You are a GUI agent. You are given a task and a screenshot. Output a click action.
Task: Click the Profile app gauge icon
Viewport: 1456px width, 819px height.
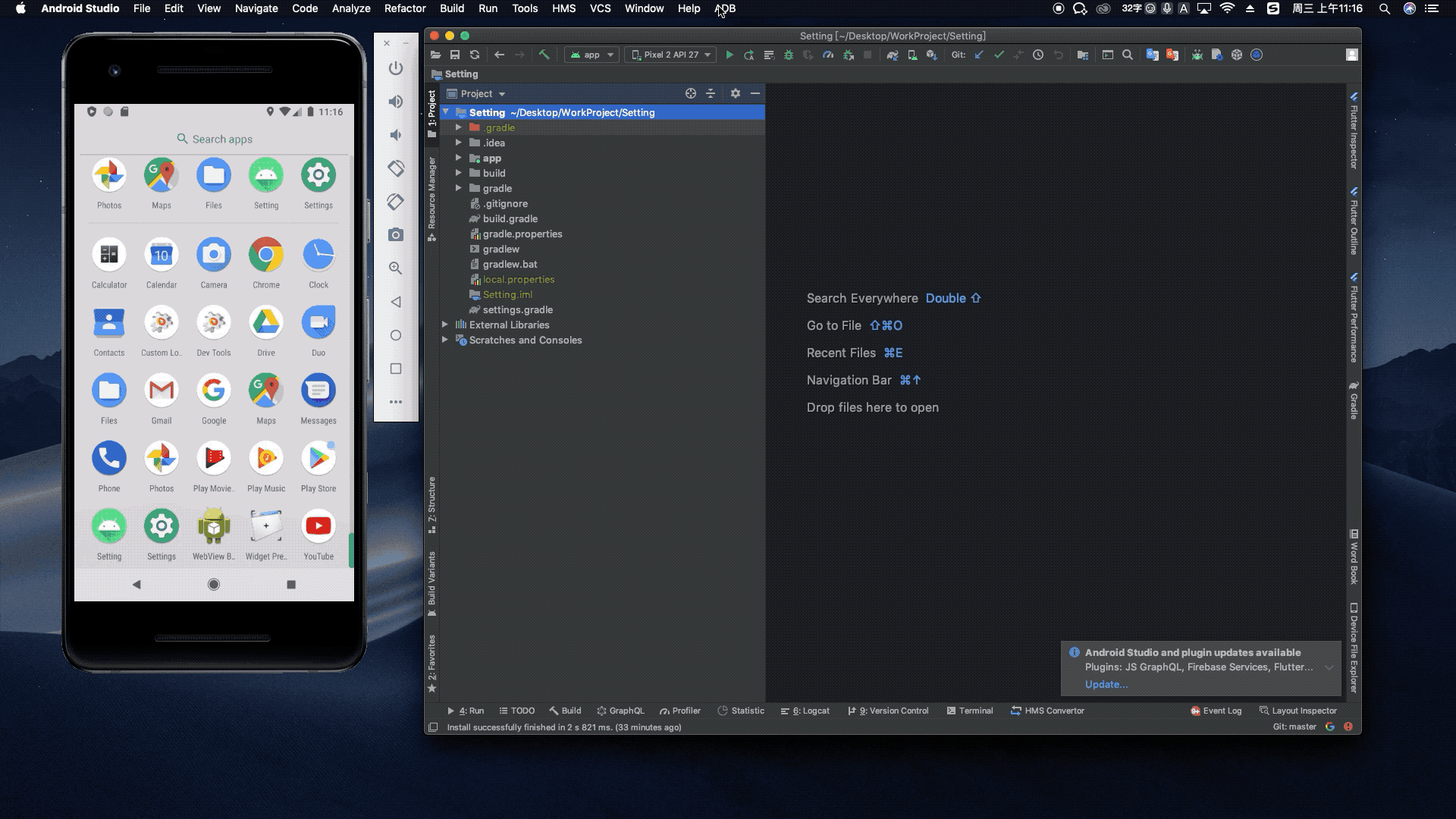coord(828,55)
